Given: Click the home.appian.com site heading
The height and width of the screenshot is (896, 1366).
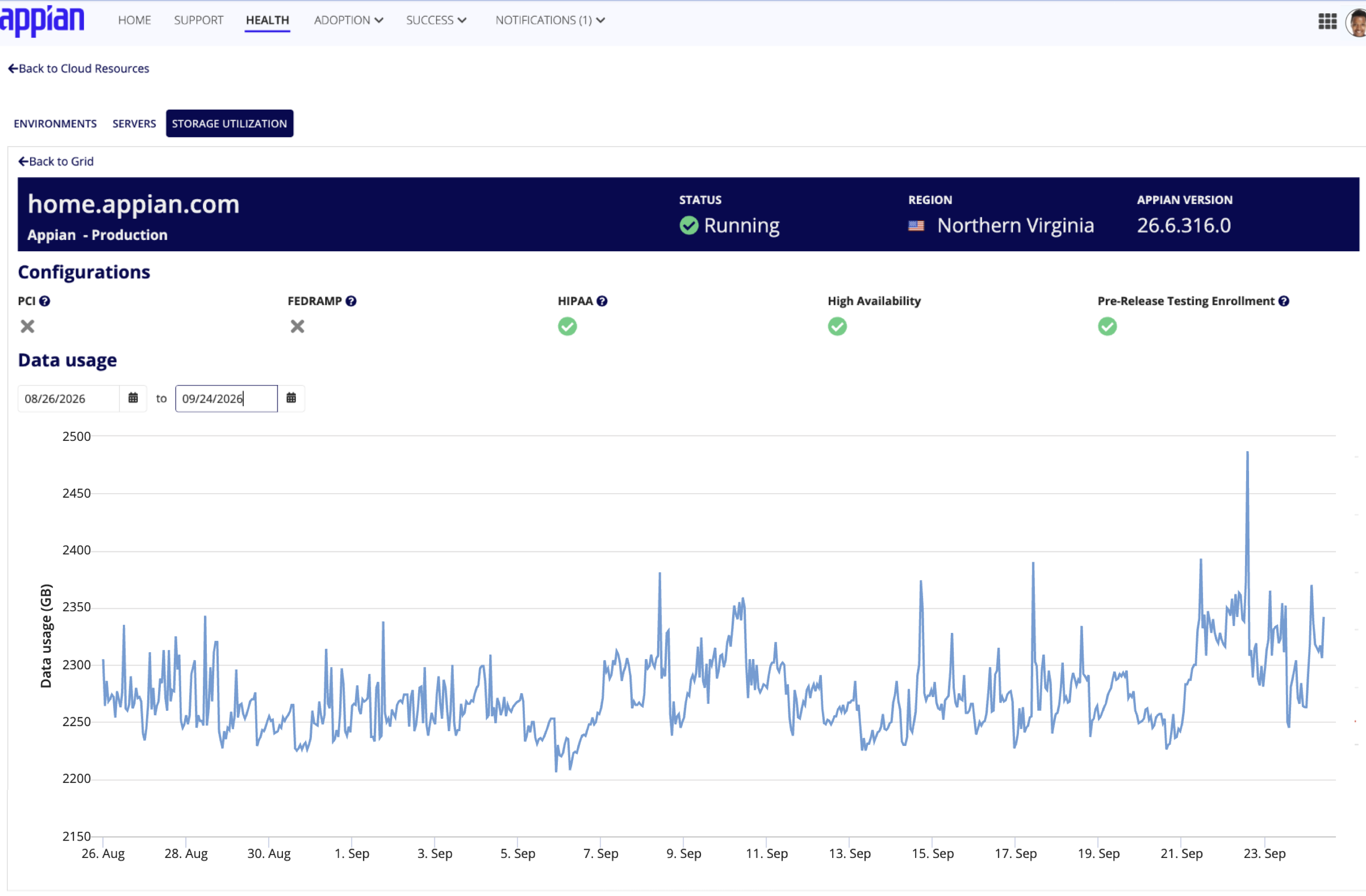Looking at the screenshot, I should tap(134, 204).
